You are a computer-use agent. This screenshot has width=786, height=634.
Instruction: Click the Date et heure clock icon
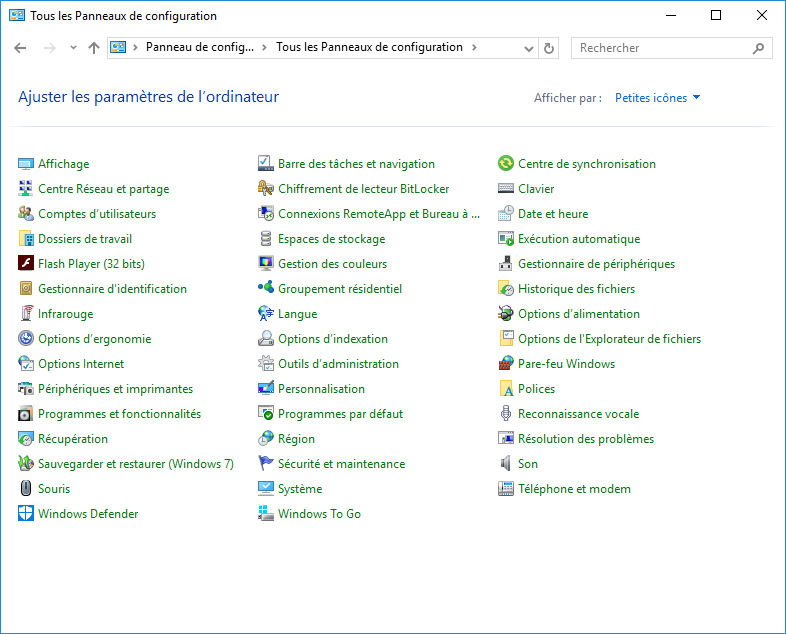[x=507, y=214]
